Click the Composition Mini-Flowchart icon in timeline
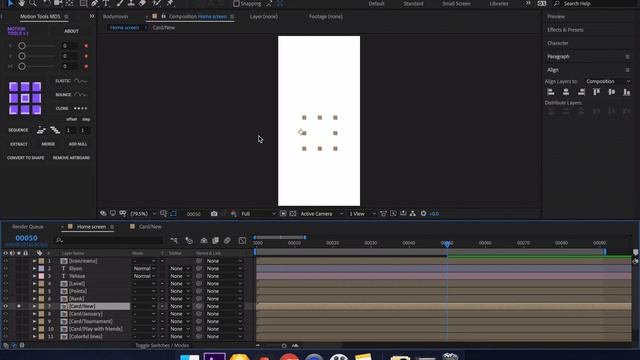Image resolution: width=640 pixels, height=360 pixels. 174,240
